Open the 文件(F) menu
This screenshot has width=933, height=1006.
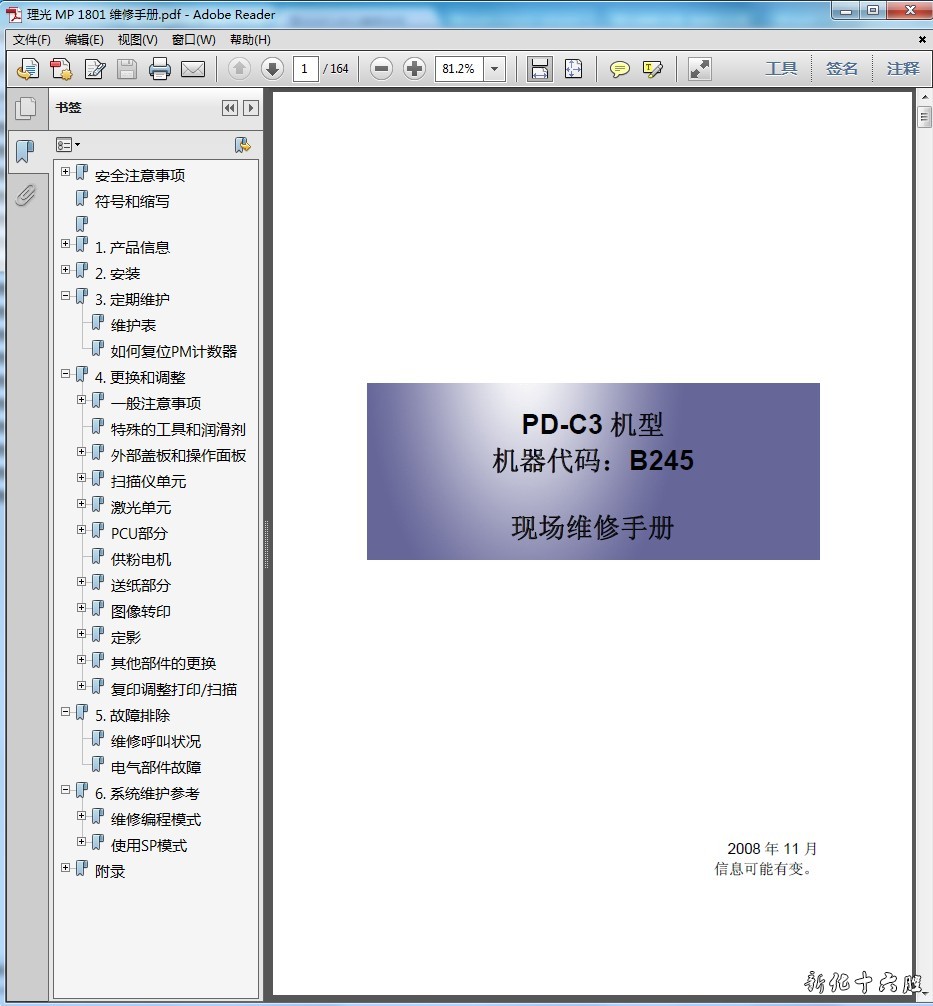click(x=32, y=40)
